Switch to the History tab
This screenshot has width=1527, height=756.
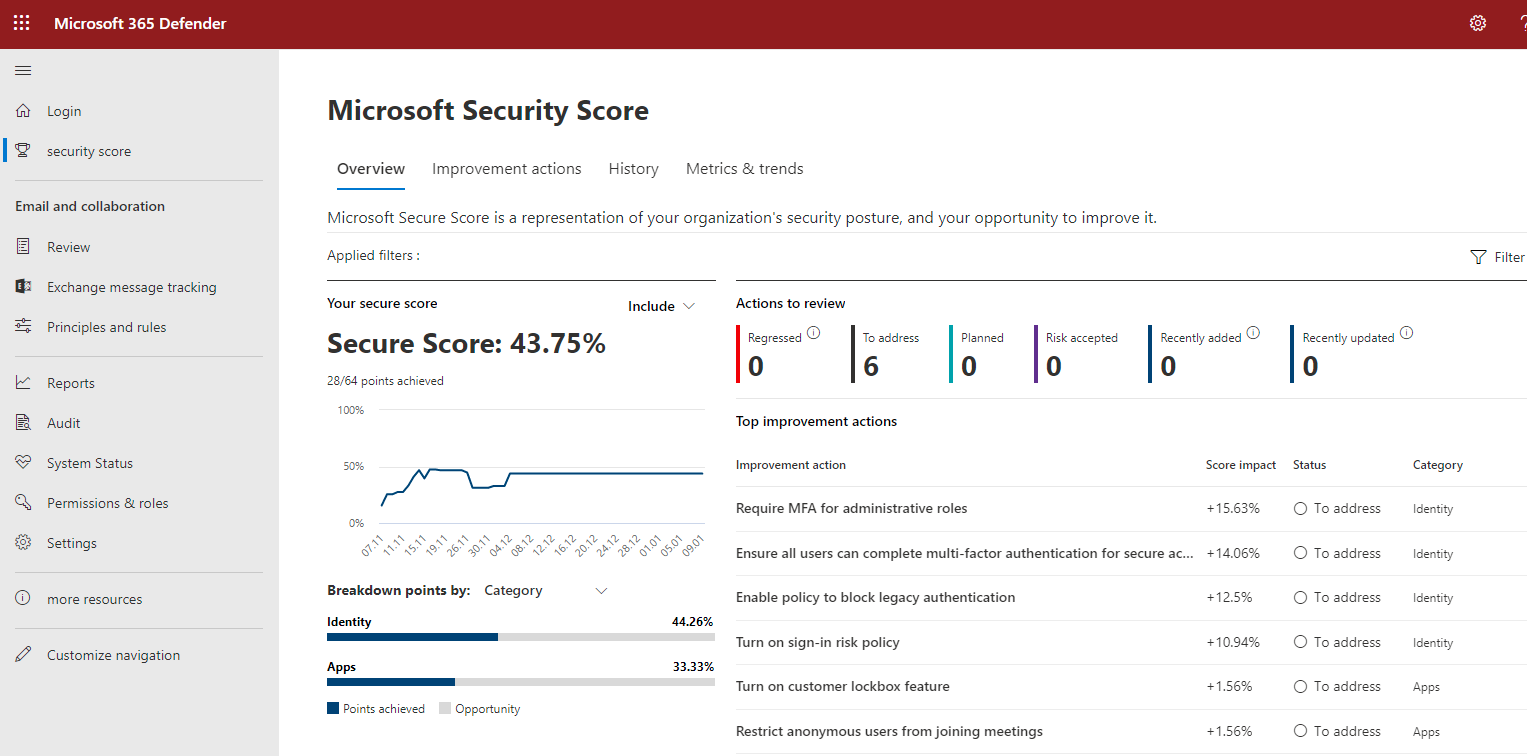click(633, 169)
